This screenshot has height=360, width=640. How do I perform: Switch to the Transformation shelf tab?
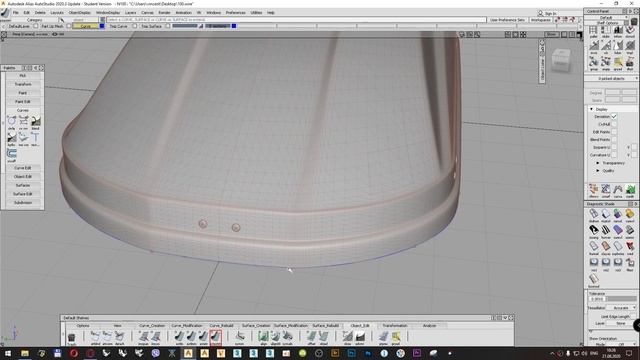click(395, 326)
